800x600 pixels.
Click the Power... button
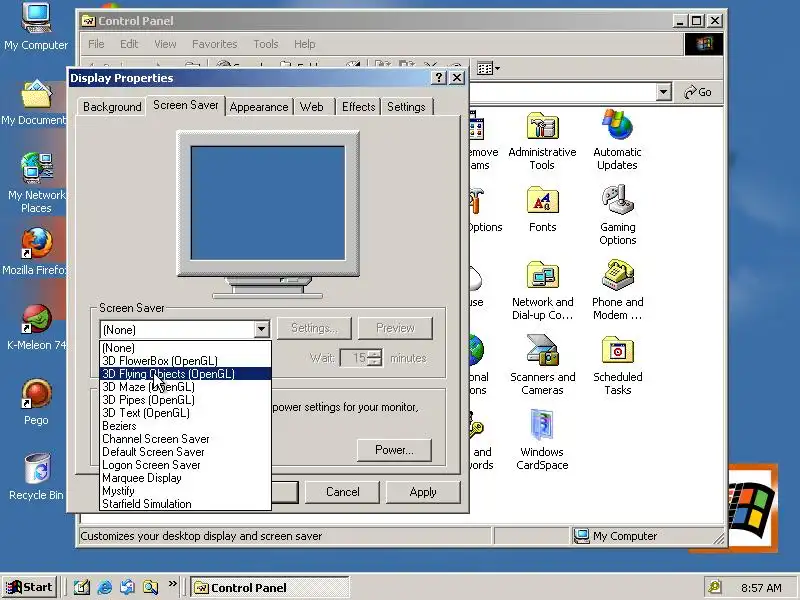(x=394, y=450)
